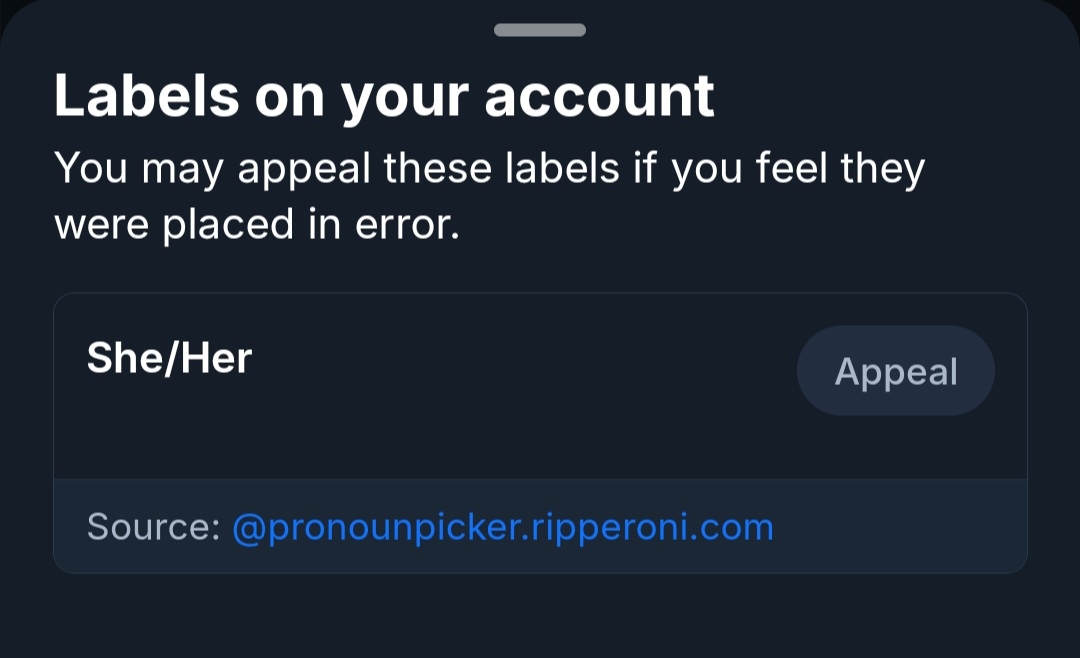Click the sheet drag handle at top
The width and height of the screenshot is (1080, 658).
point(540,30)
